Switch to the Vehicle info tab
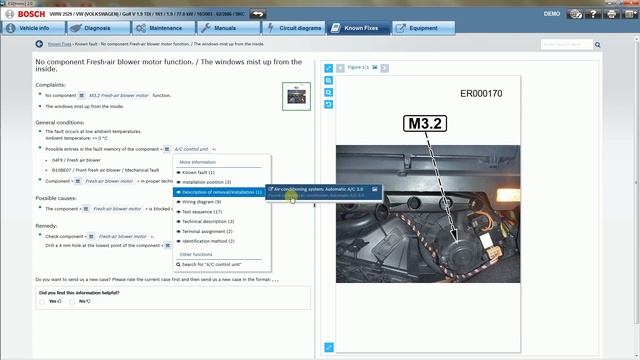The image size is (640, 360). pos(34,28)
